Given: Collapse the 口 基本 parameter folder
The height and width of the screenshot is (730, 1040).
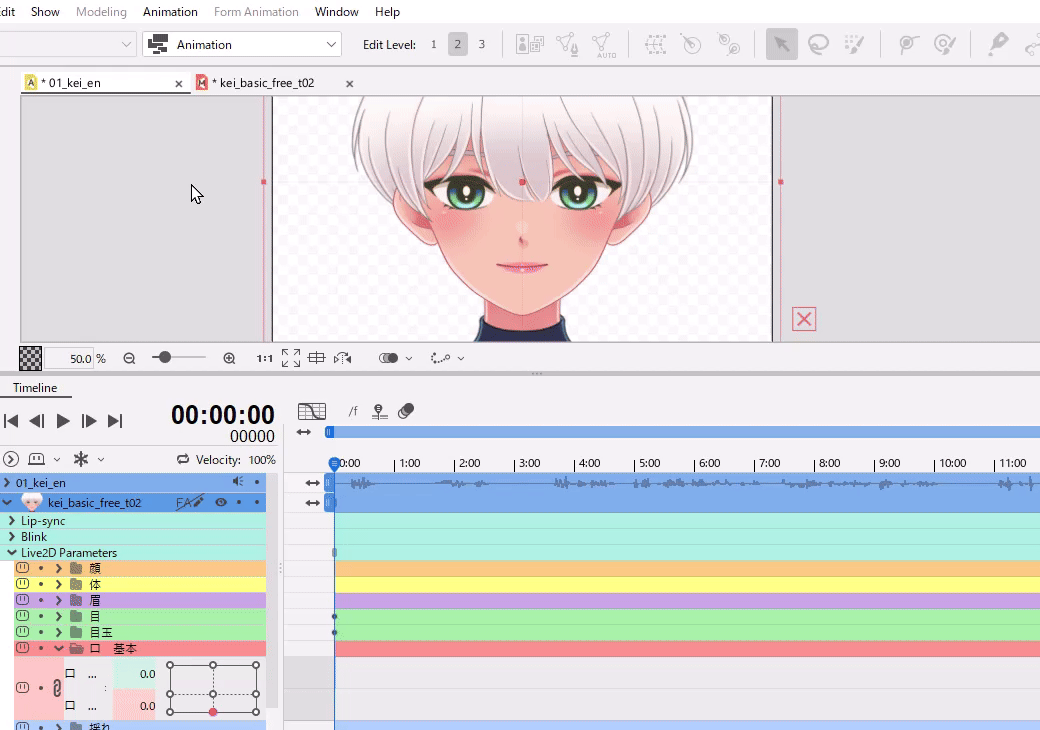Looking at the screenshot, I should (59, 648).
